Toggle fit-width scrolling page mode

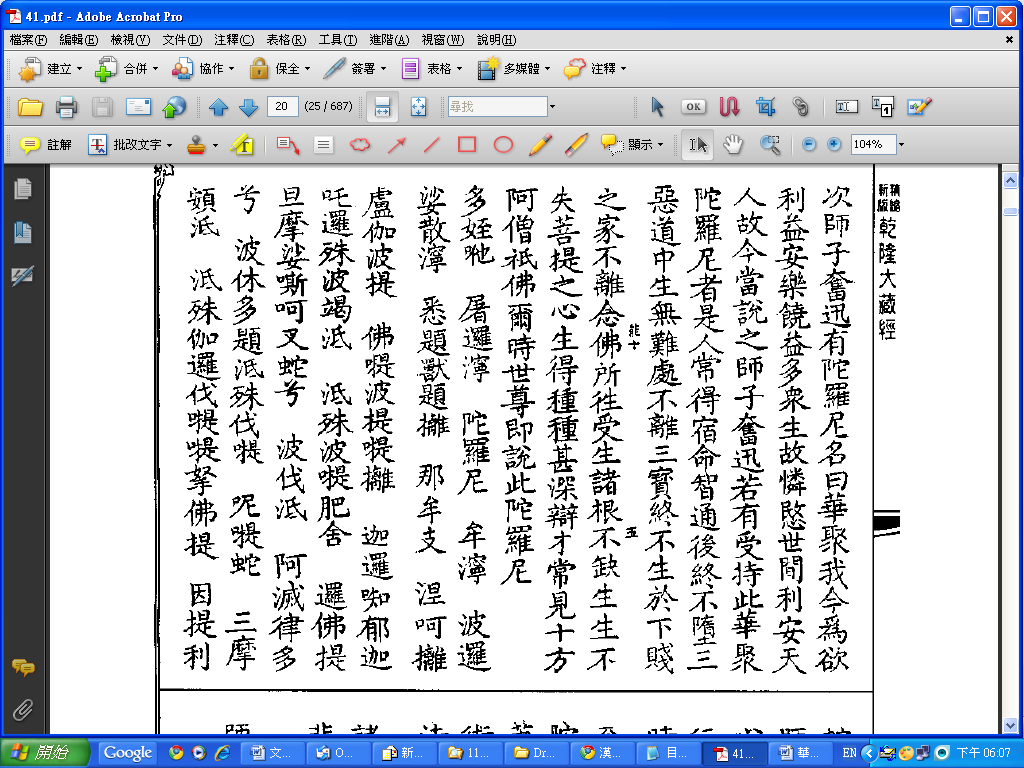pyautogui.click(x=382, y=107)
